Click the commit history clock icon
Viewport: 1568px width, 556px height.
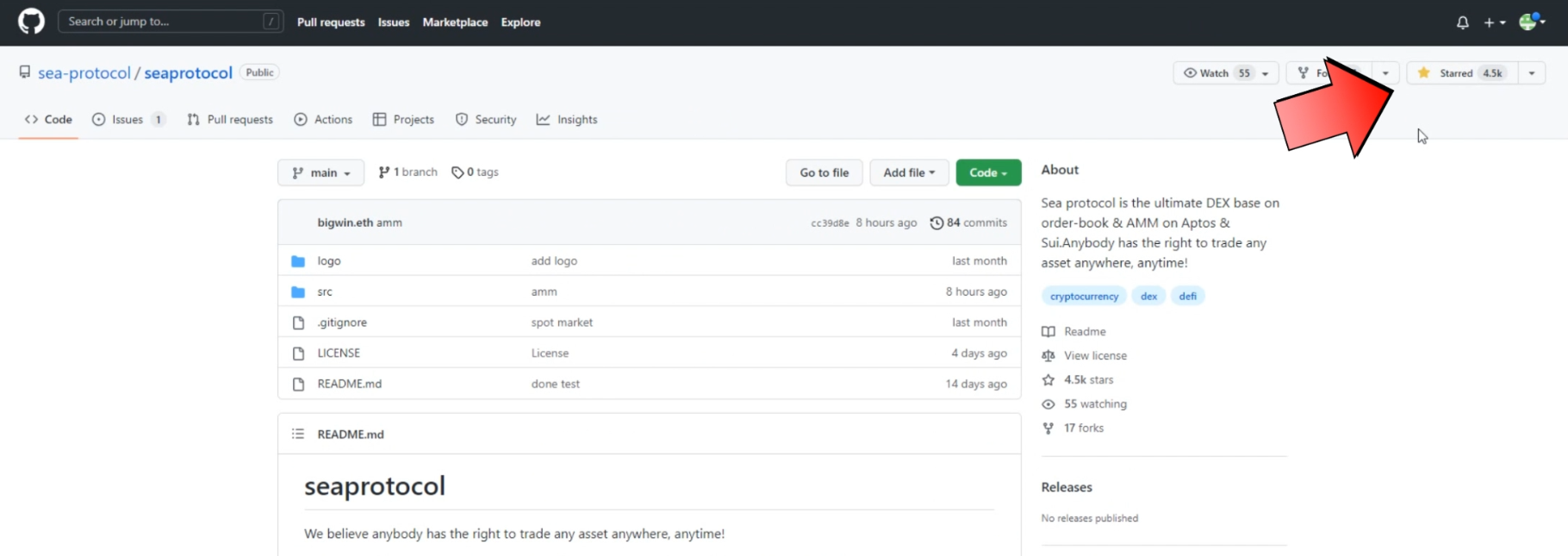click(936, 222)
